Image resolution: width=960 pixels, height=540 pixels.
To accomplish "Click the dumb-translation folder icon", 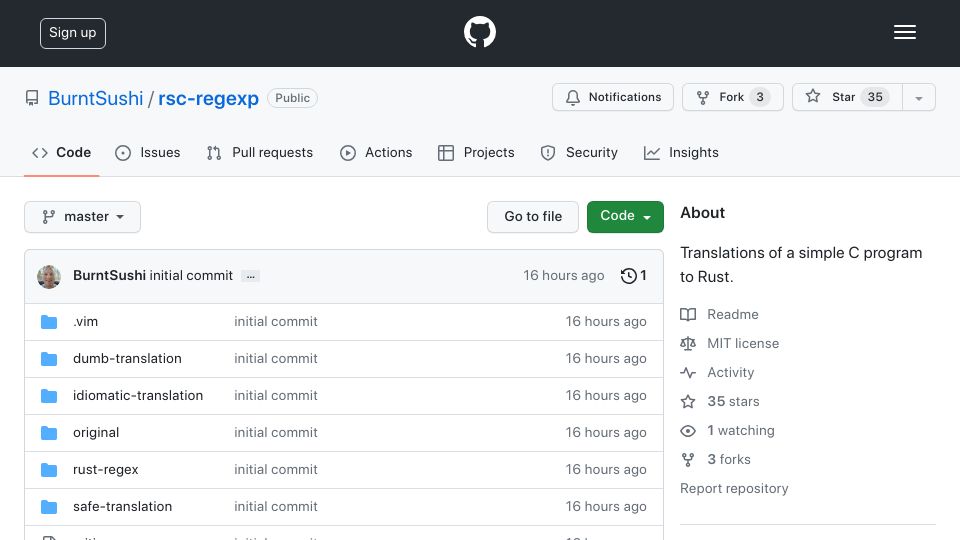I will [x=49, y=359].
